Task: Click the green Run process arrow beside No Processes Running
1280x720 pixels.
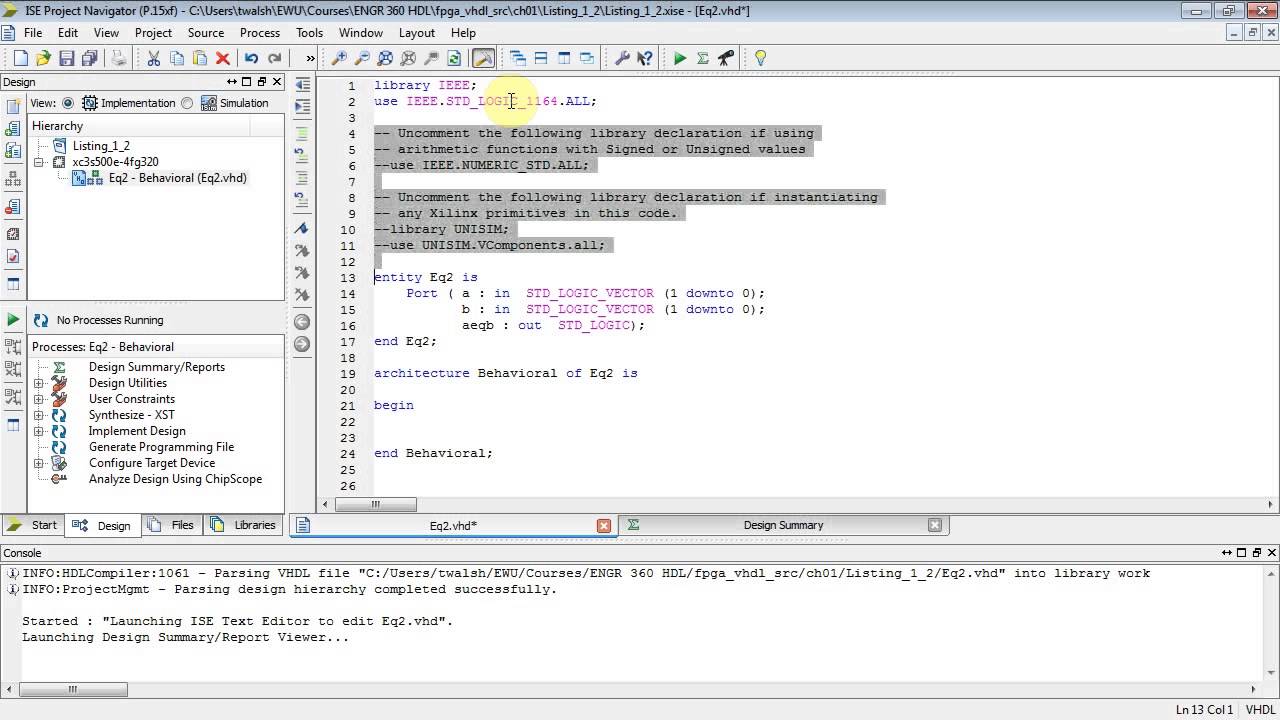Action: pyautogui.click(x=13, y=320)
